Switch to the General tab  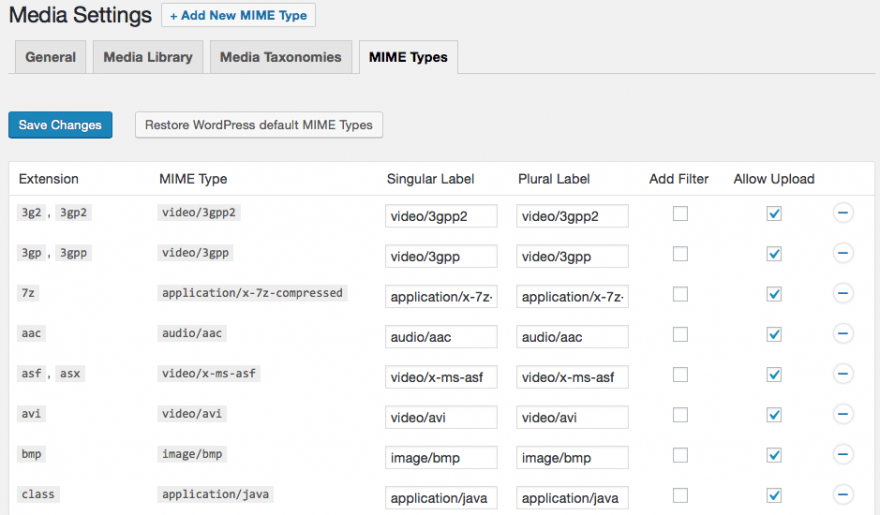(51, 57)
